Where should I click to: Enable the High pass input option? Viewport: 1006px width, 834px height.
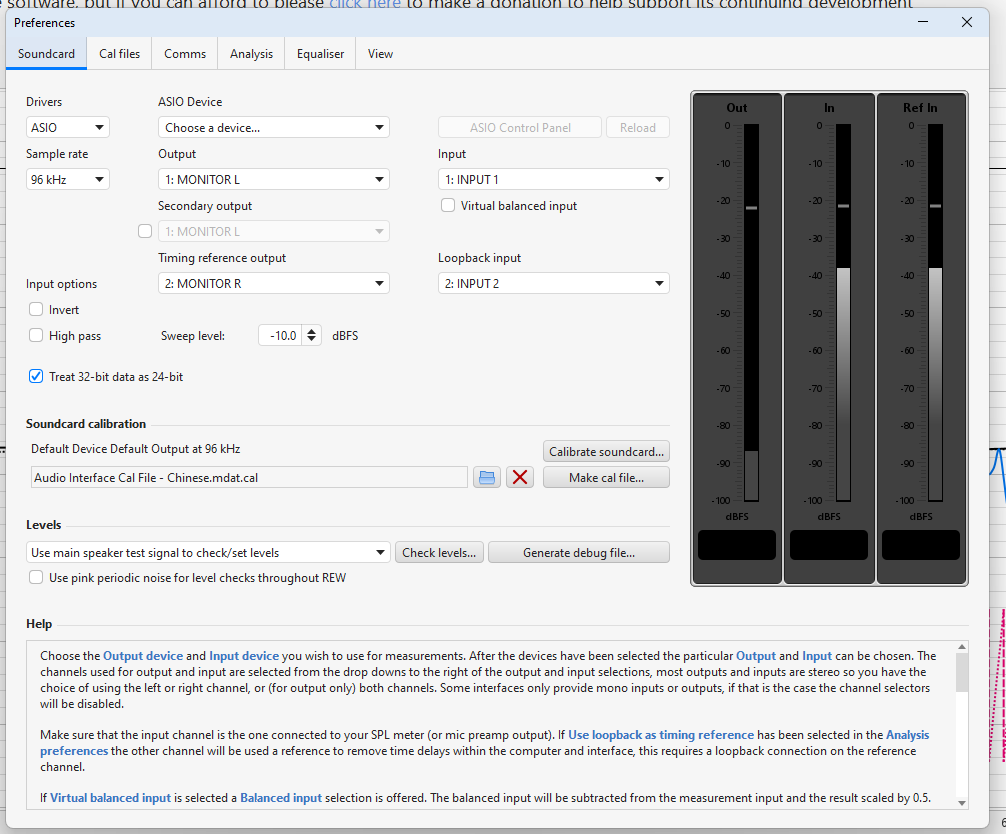pos(36,336)
